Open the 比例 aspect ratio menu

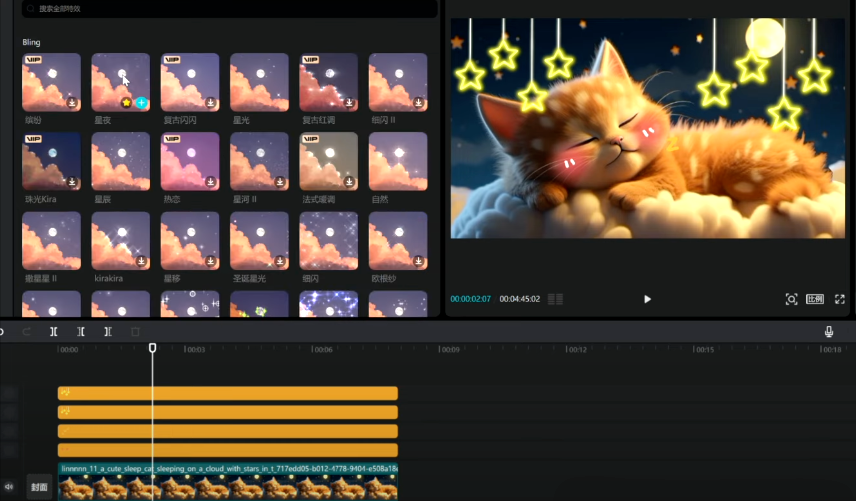pos(815,299)
